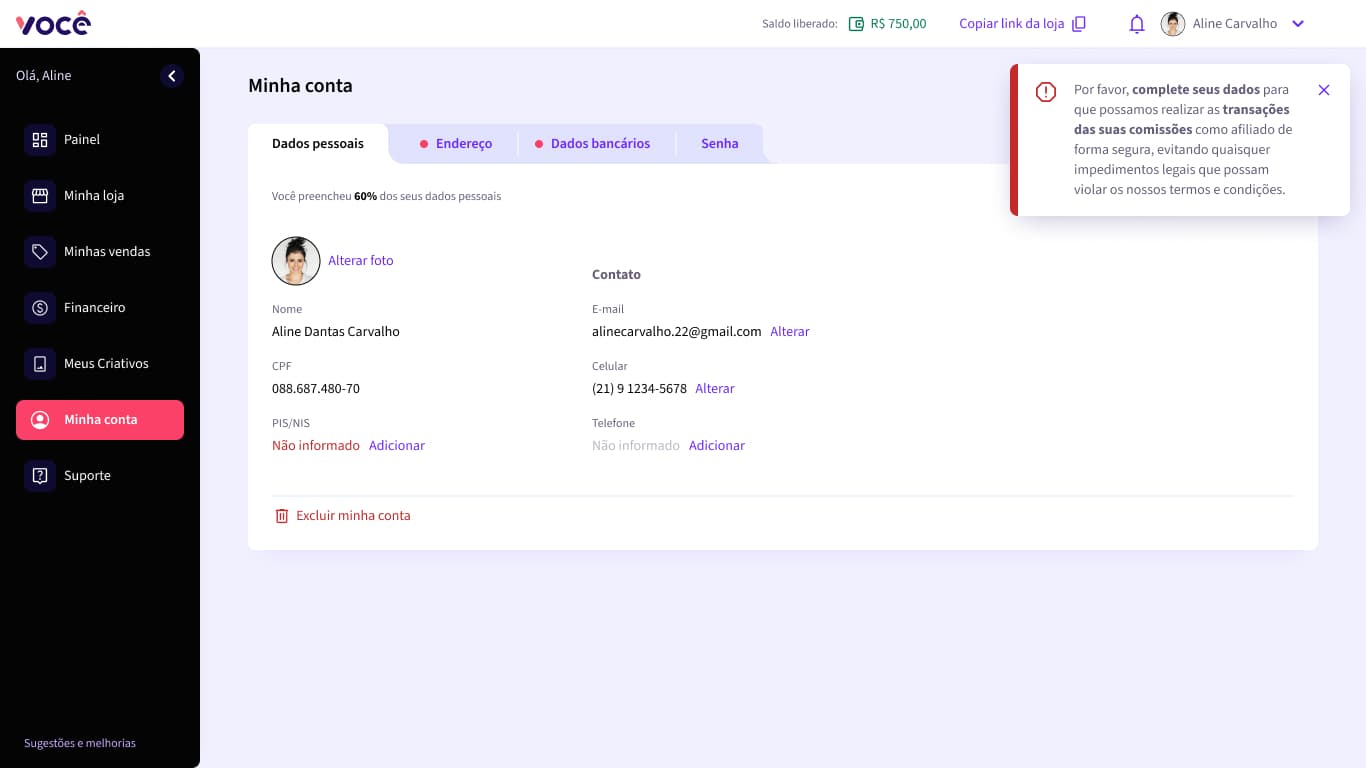The width and height of the screenshot is (1366, 768).
Task: Open Financeiro dollar icon
Action: point(40,308)
